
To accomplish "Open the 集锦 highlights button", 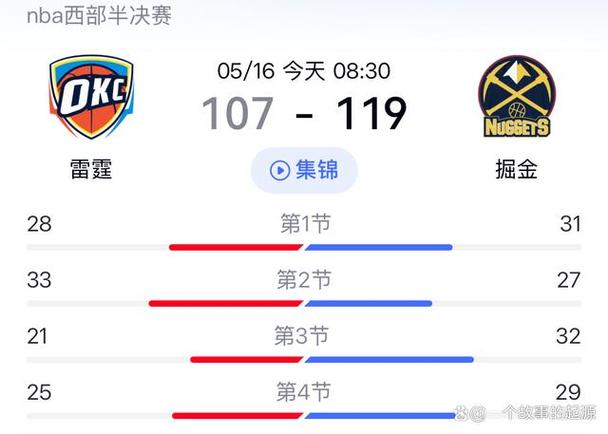I will pyautogui.click(x=304, y=170).
